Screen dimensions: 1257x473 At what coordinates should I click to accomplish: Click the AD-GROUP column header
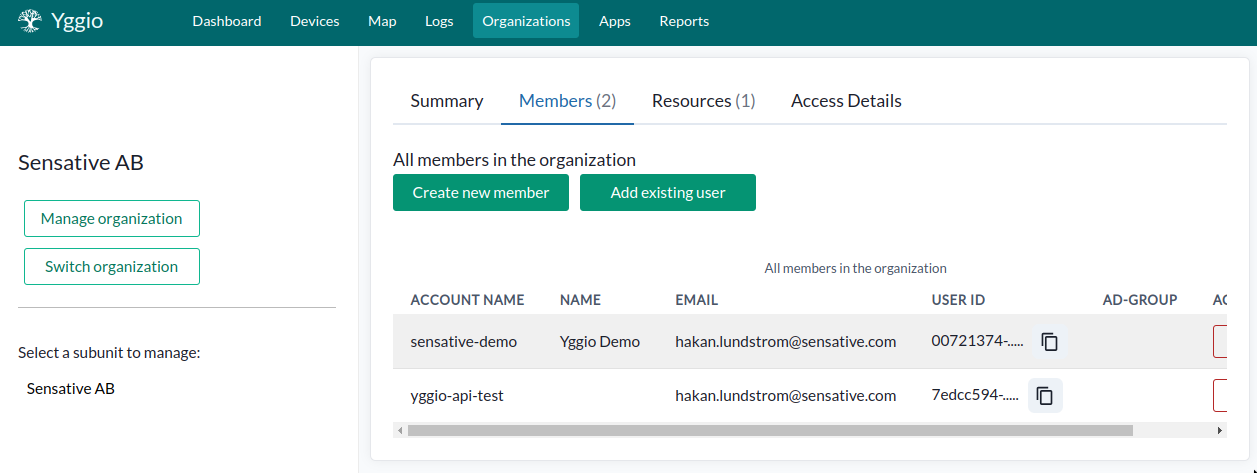tap(1140, 300)
